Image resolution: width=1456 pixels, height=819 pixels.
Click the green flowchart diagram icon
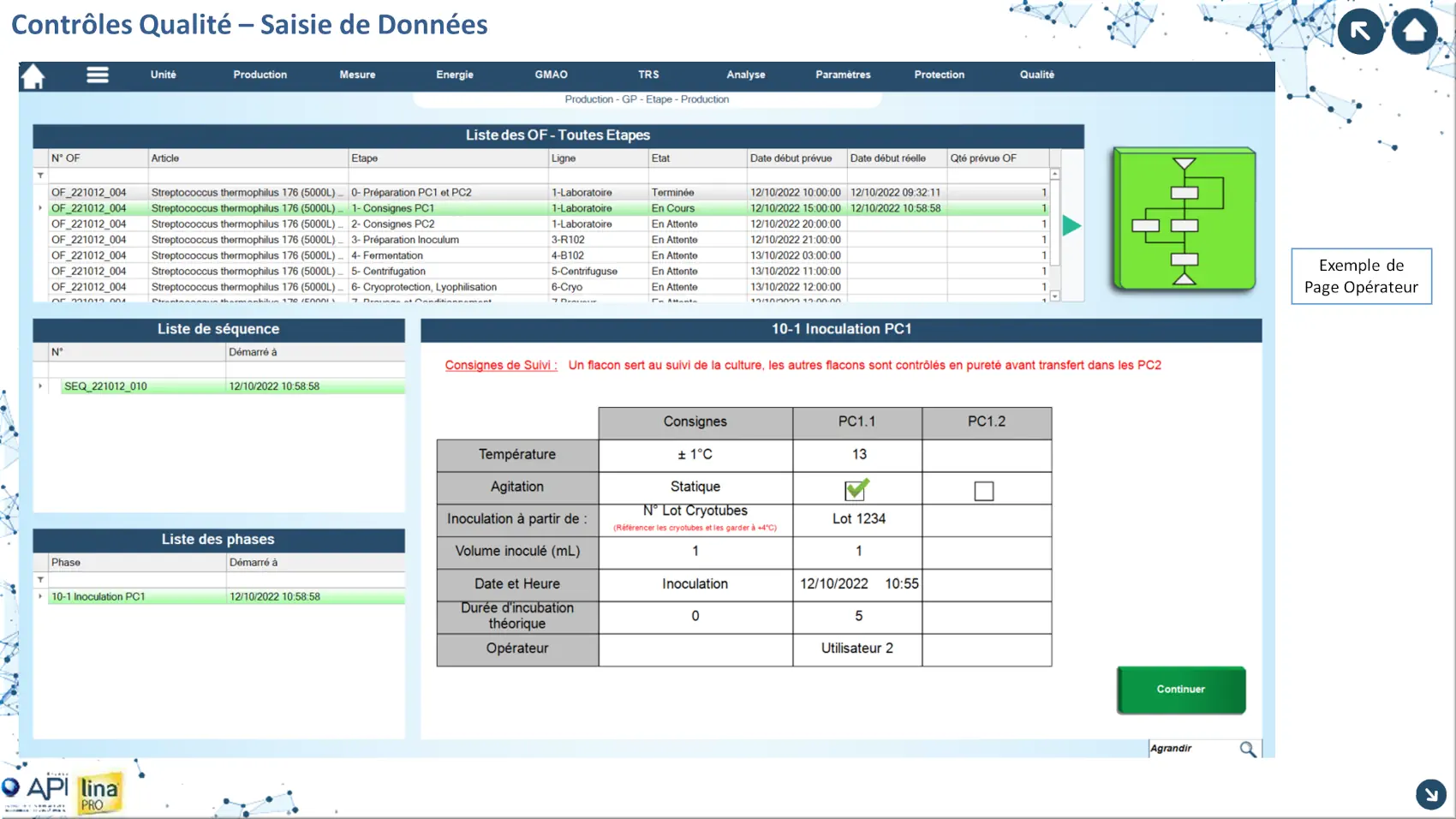tap(1184, 221)
